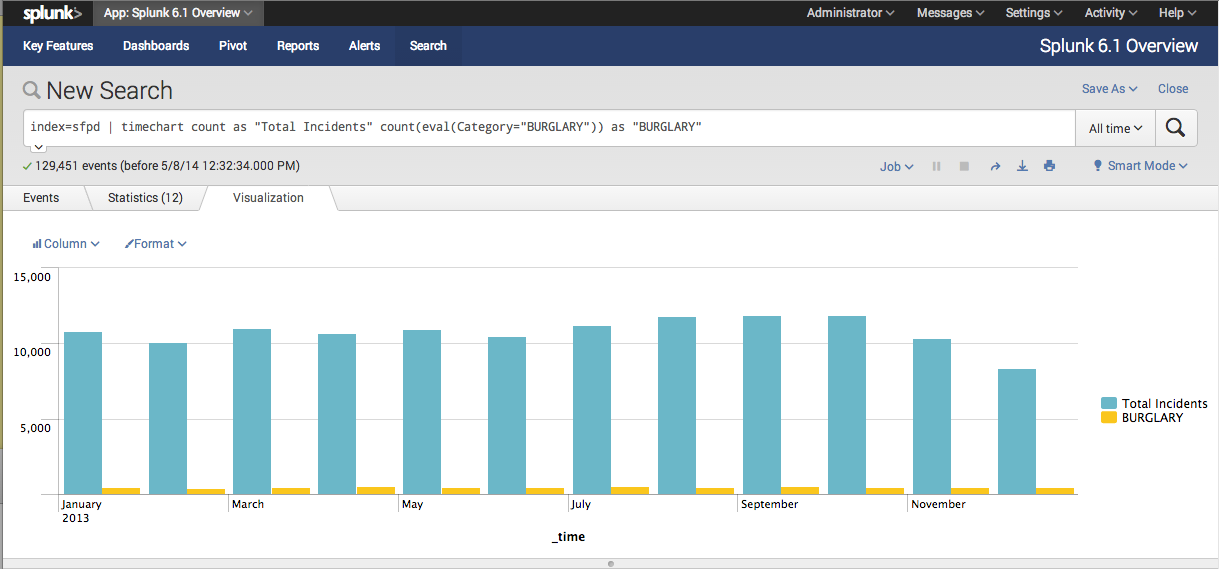Click the December Total Incidents bar
Screen dimensions: 1219x569
click(1017, 431)
